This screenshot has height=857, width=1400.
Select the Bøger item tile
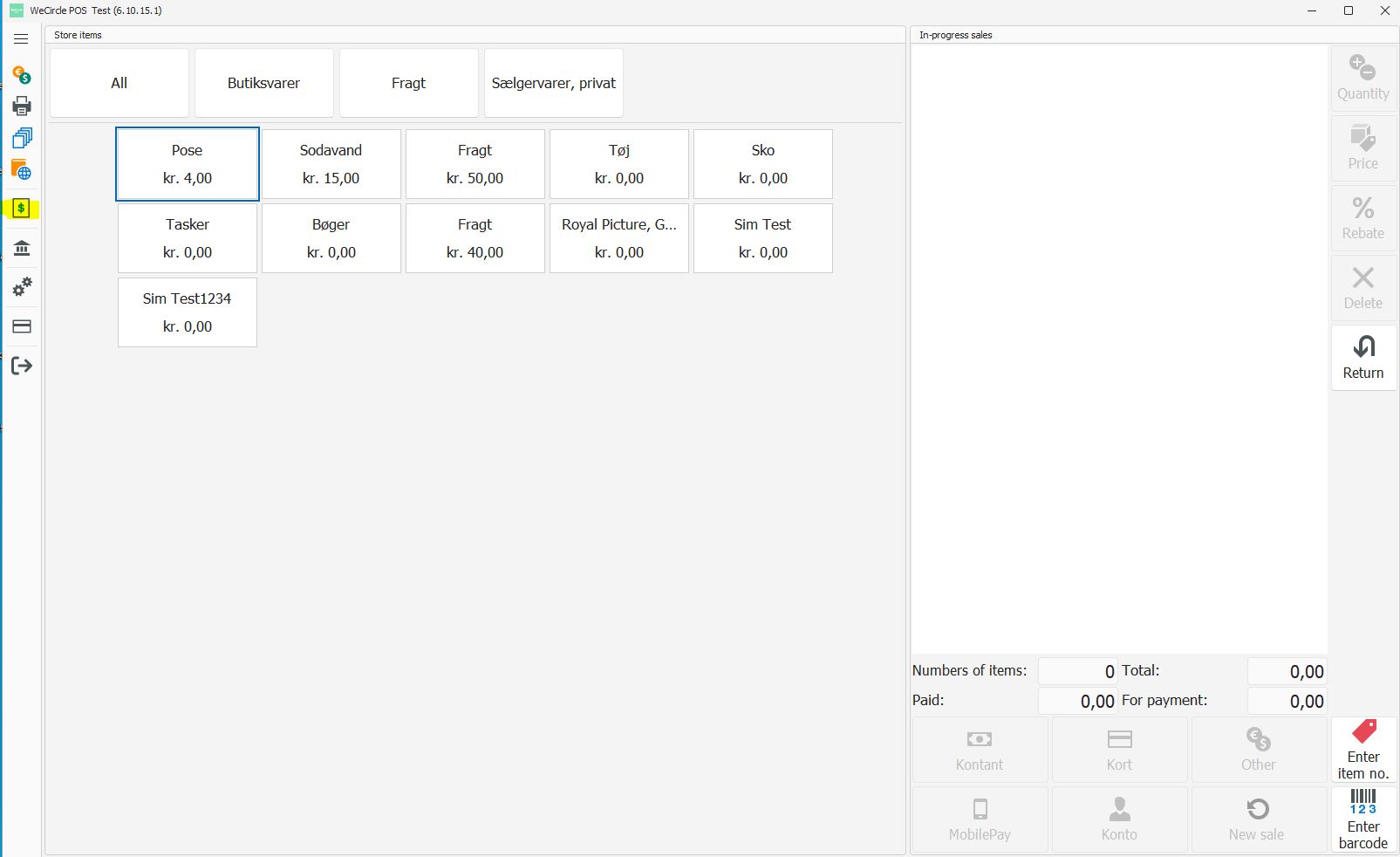coord(331,238)
